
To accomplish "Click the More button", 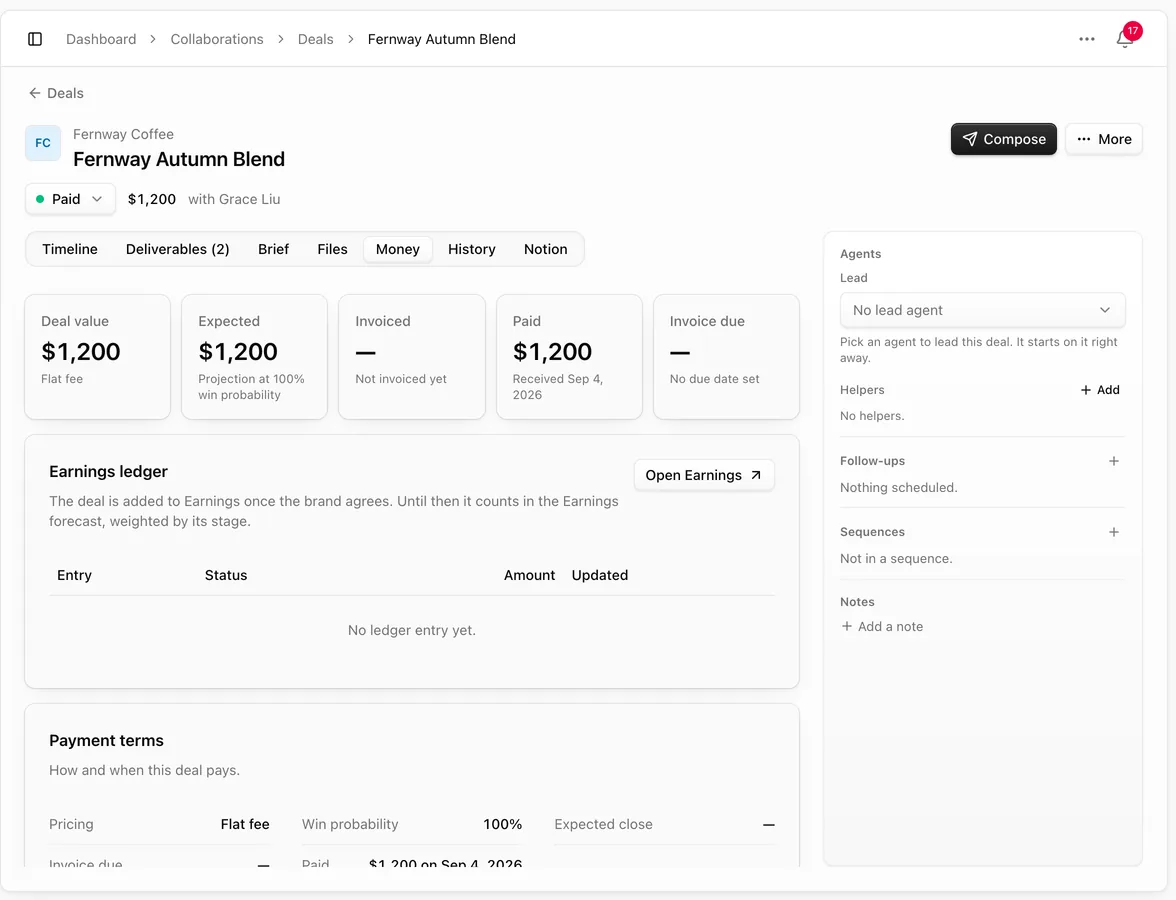I will [x=1104, y=140].
